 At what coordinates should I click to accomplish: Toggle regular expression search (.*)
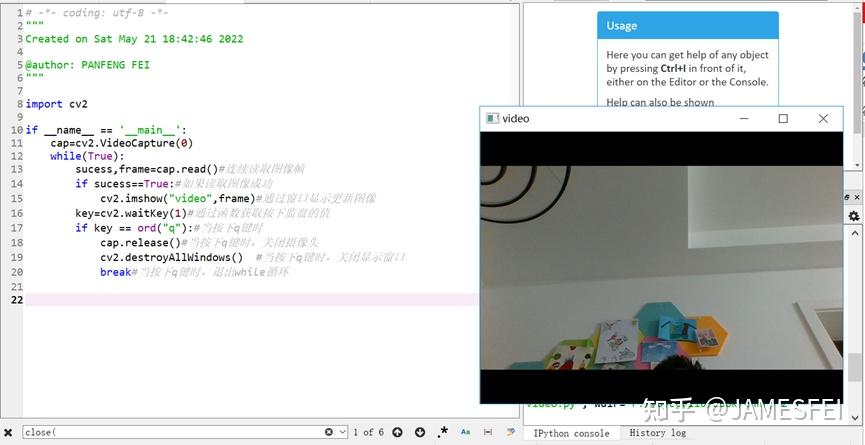tap(442, 432)
